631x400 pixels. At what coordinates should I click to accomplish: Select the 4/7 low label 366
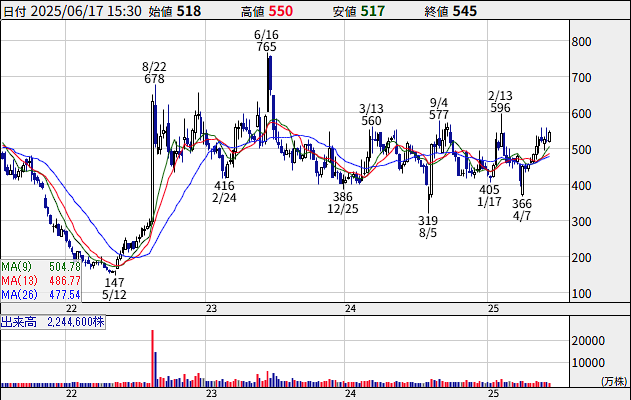coord(522,204)
